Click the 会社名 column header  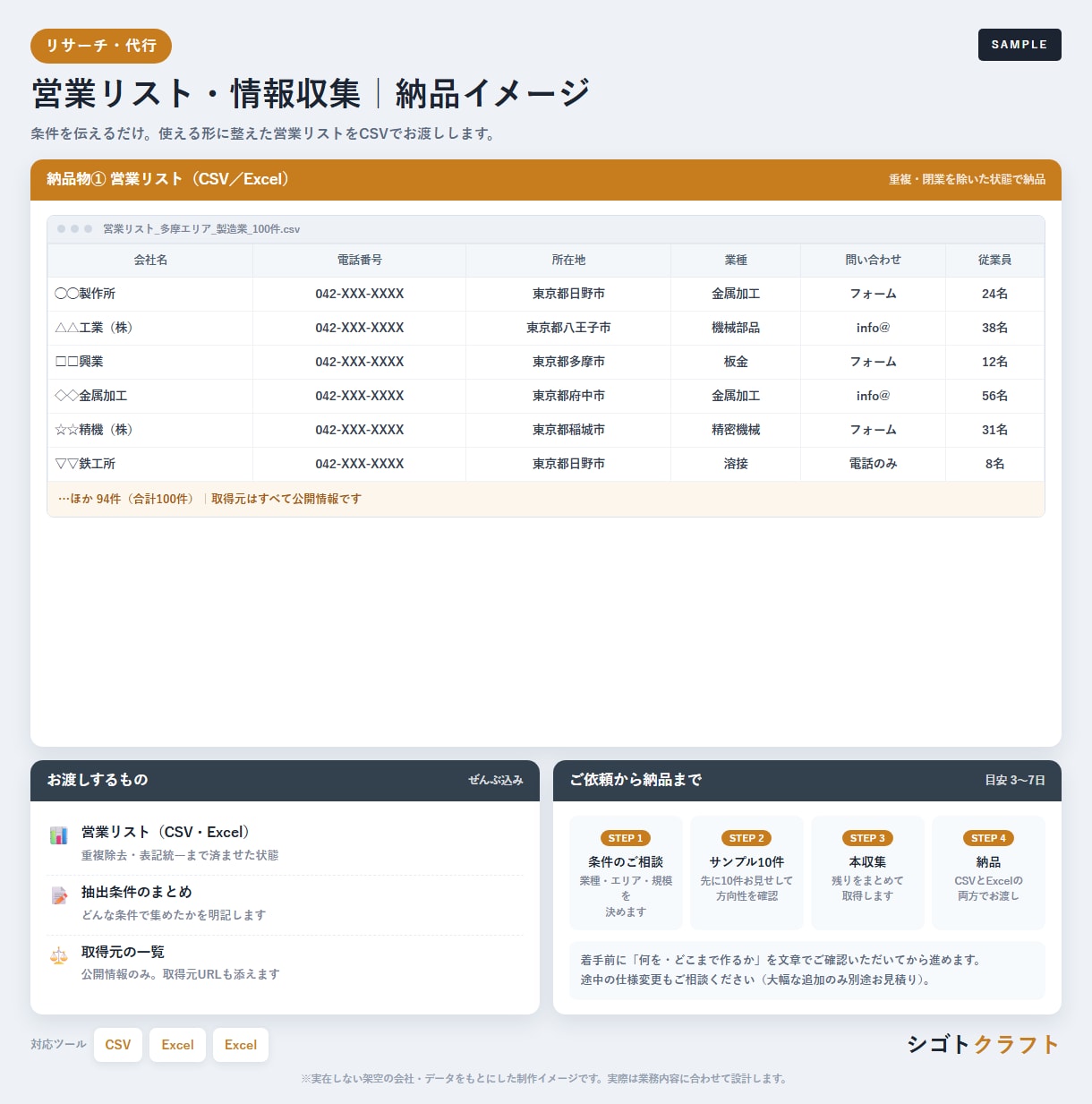point(150,260)
